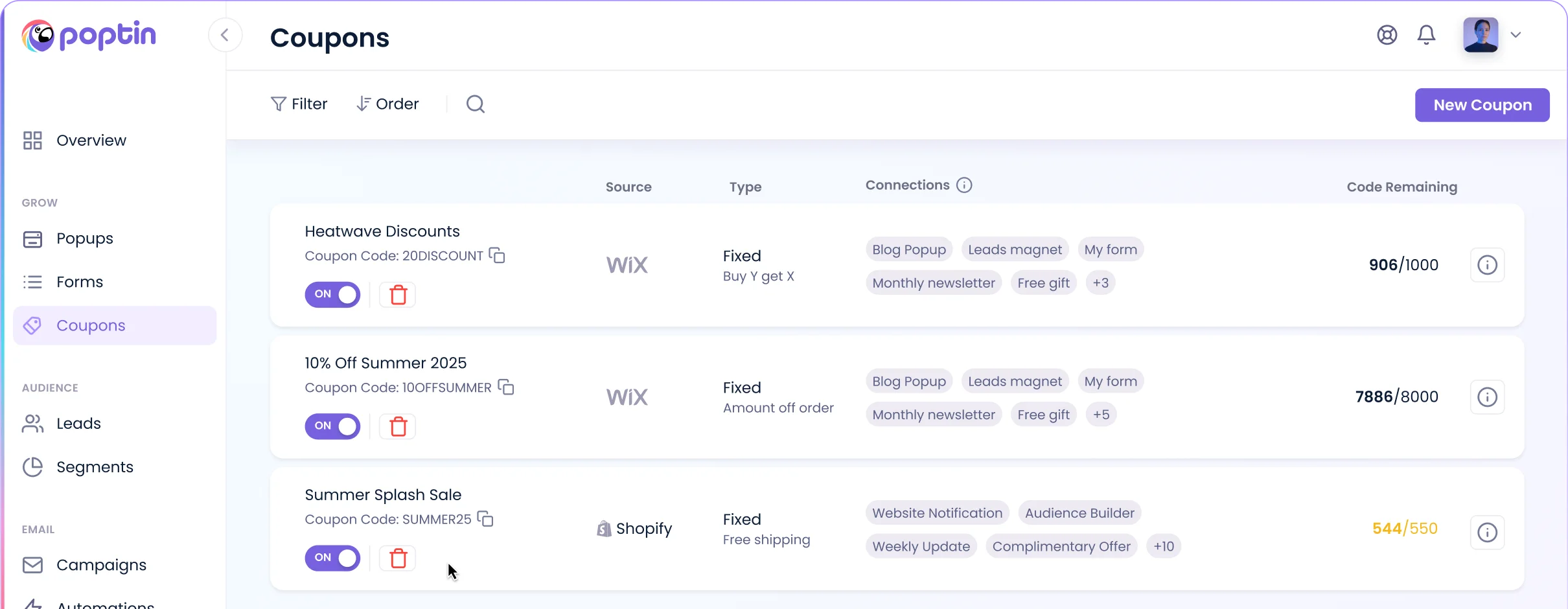Expand +3 more connections for Heatwave Discounts
Viewport: 1568px width, 609px height.
click(1100, 283)
